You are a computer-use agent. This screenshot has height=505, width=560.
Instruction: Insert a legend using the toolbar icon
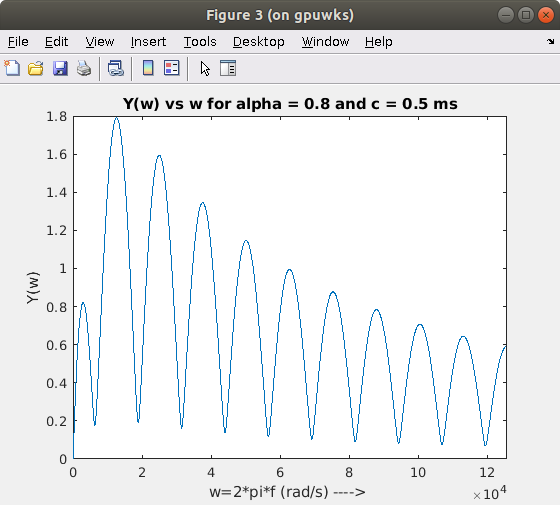click(172, 68)
